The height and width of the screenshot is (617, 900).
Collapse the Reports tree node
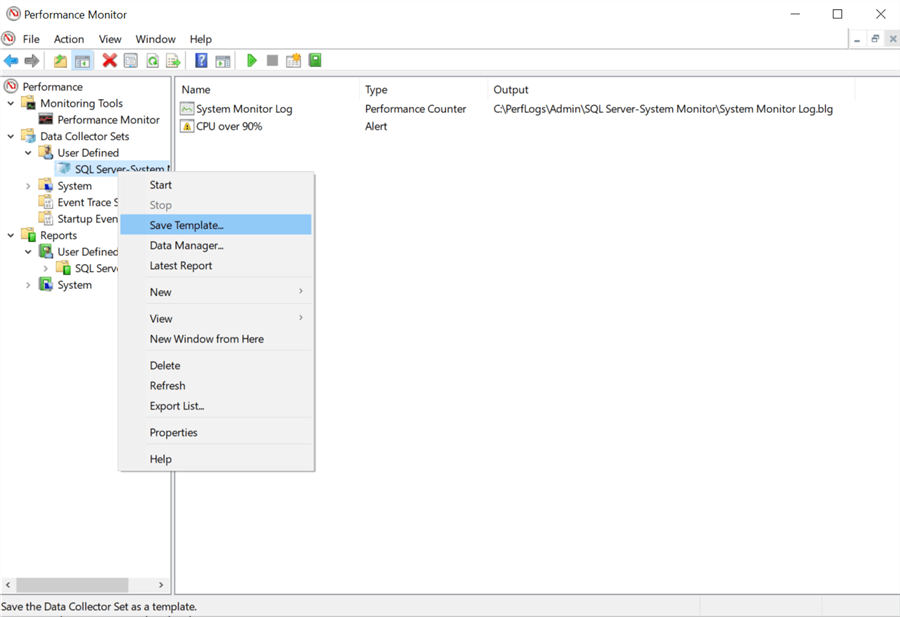[x=11, y=235]
